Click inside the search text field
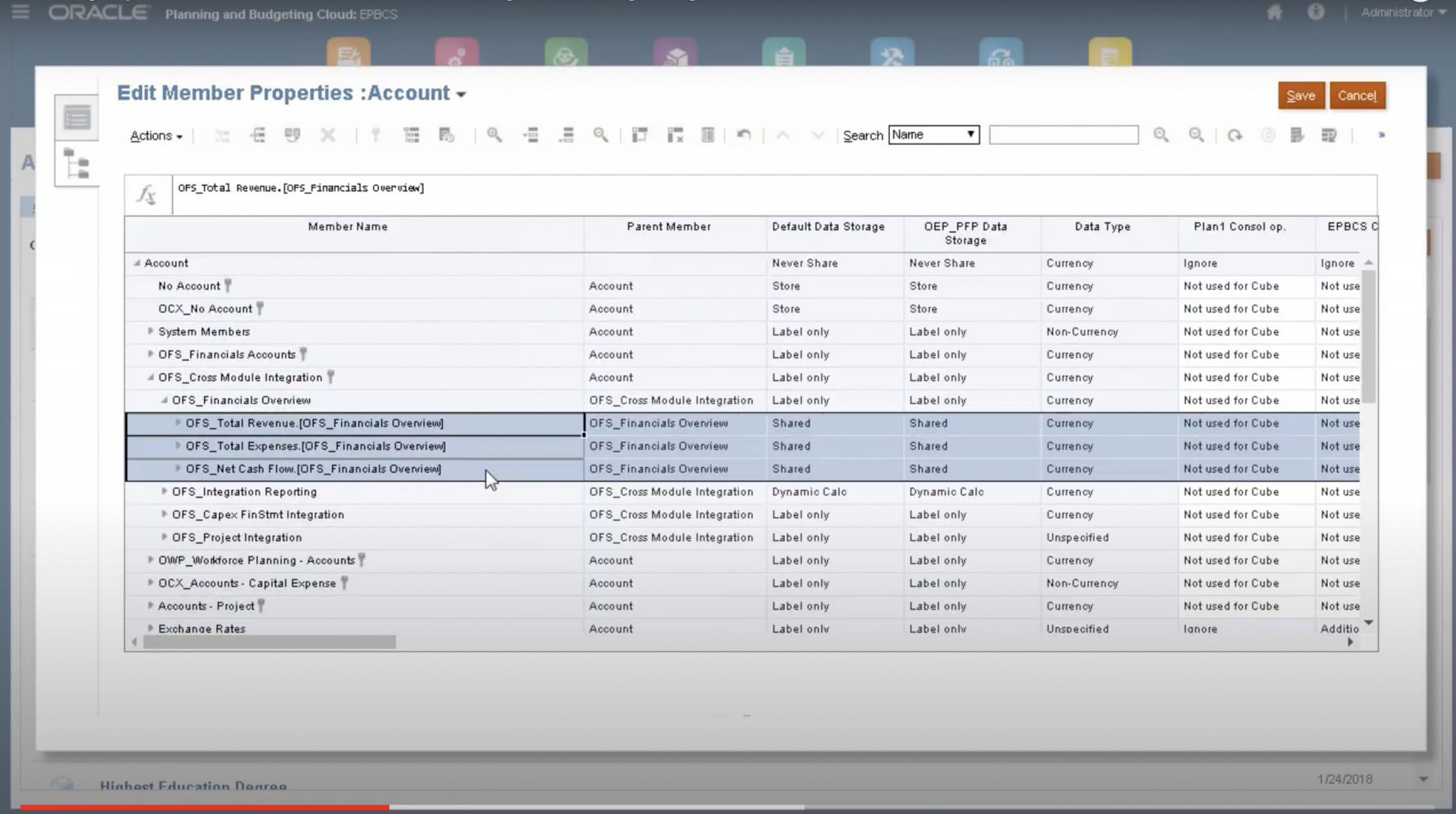 point(1064,134)
